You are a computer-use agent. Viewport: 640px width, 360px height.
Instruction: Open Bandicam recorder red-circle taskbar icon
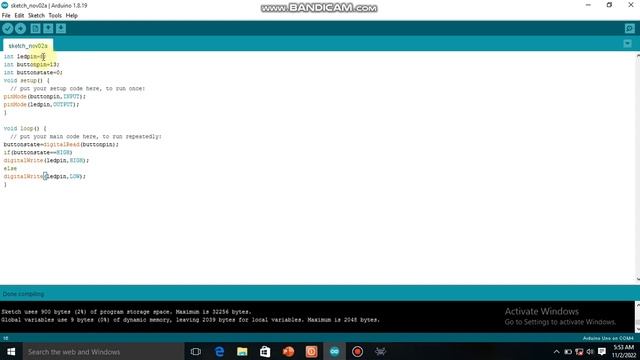(x=357, y=351)
